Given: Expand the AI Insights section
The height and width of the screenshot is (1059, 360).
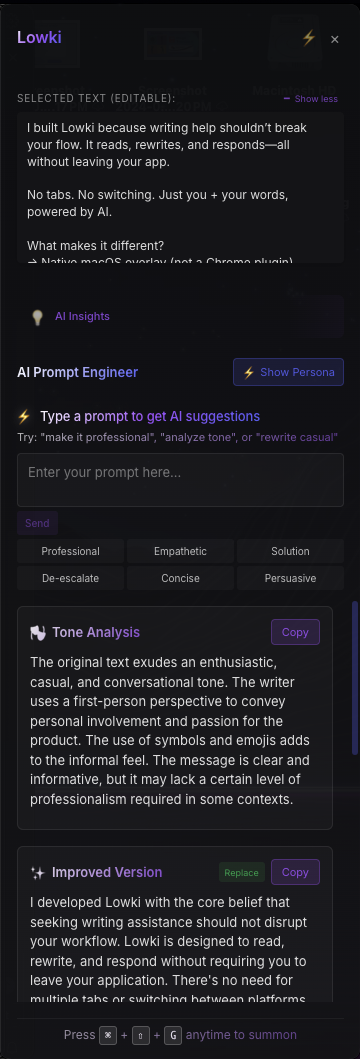Looking at the screenshot, I should point(82,316).
